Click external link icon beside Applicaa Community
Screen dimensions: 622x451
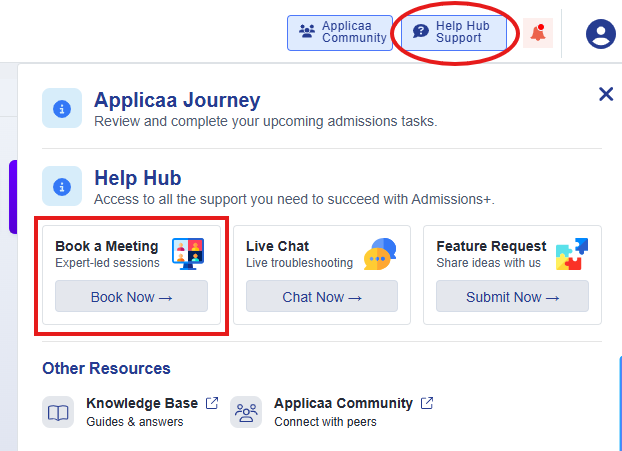click(427, 403)
